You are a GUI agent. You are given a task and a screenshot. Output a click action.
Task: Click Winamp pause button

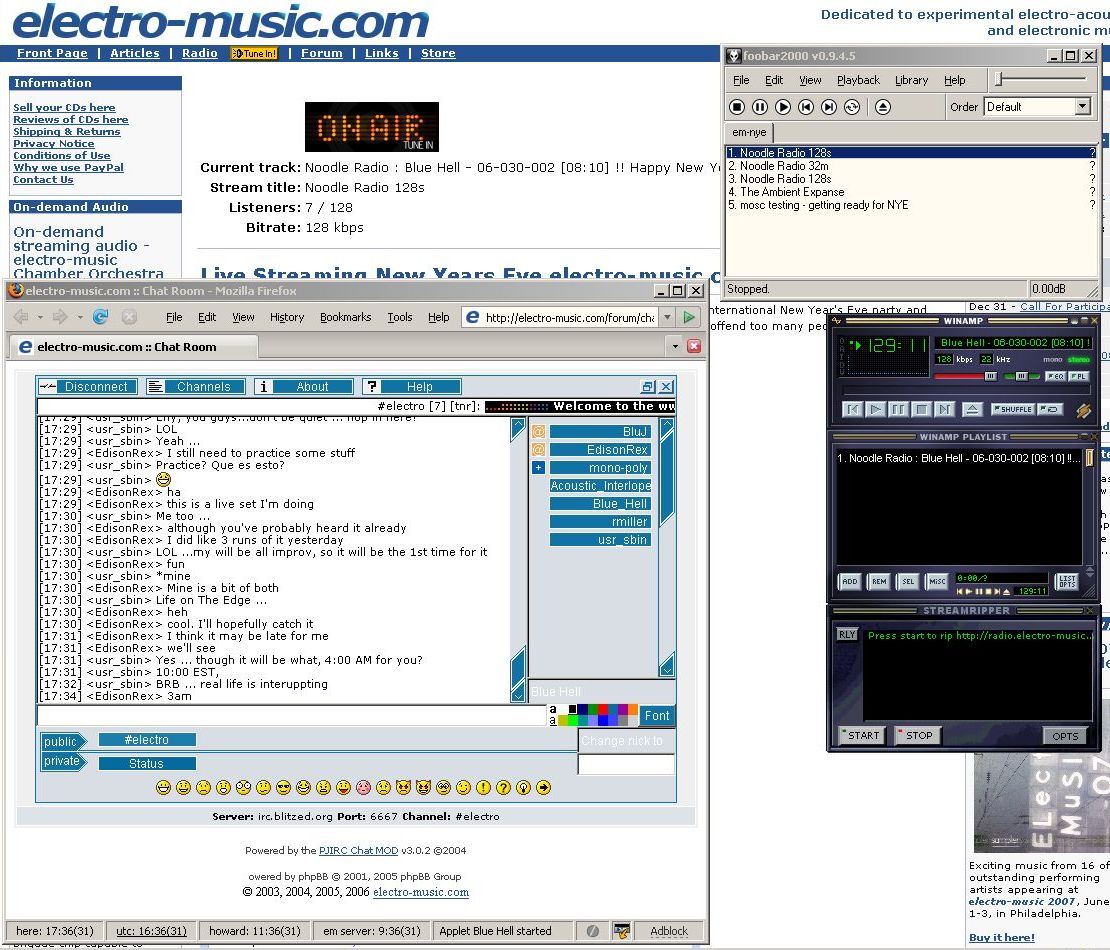[898, 409]
